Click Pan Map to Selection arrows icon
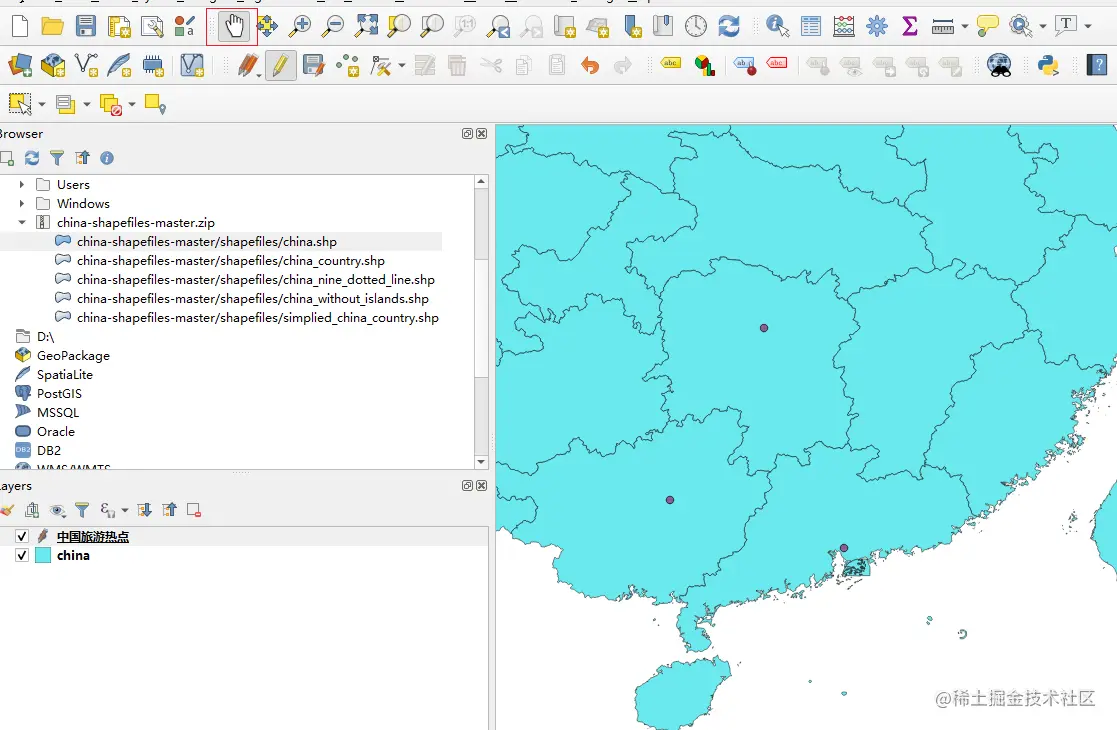1117x730 pixels. point(267,26)
